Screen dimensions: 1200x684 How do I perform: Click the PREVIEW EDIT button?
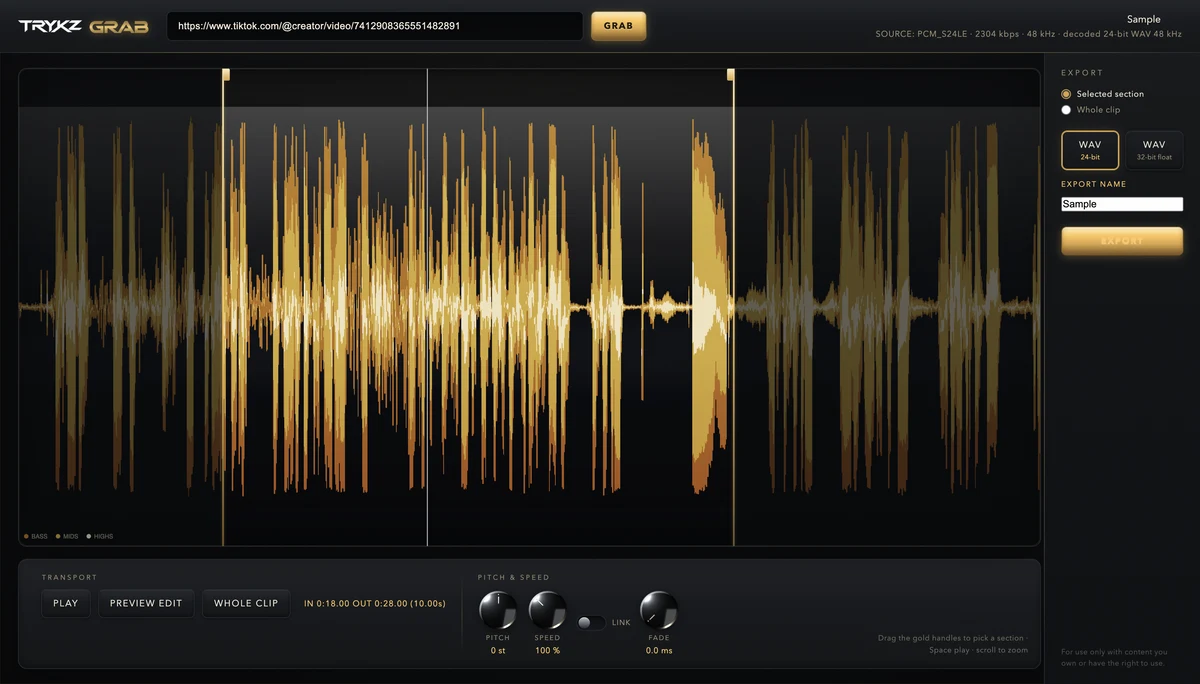pos(146,603)
